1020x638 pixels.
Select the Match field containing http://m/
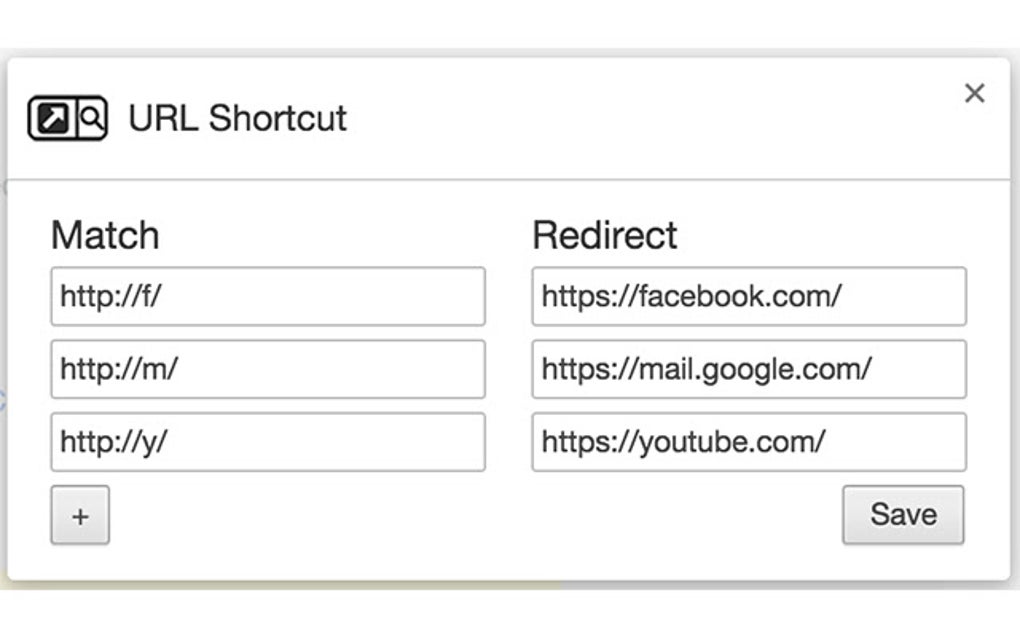pos(267,369)
